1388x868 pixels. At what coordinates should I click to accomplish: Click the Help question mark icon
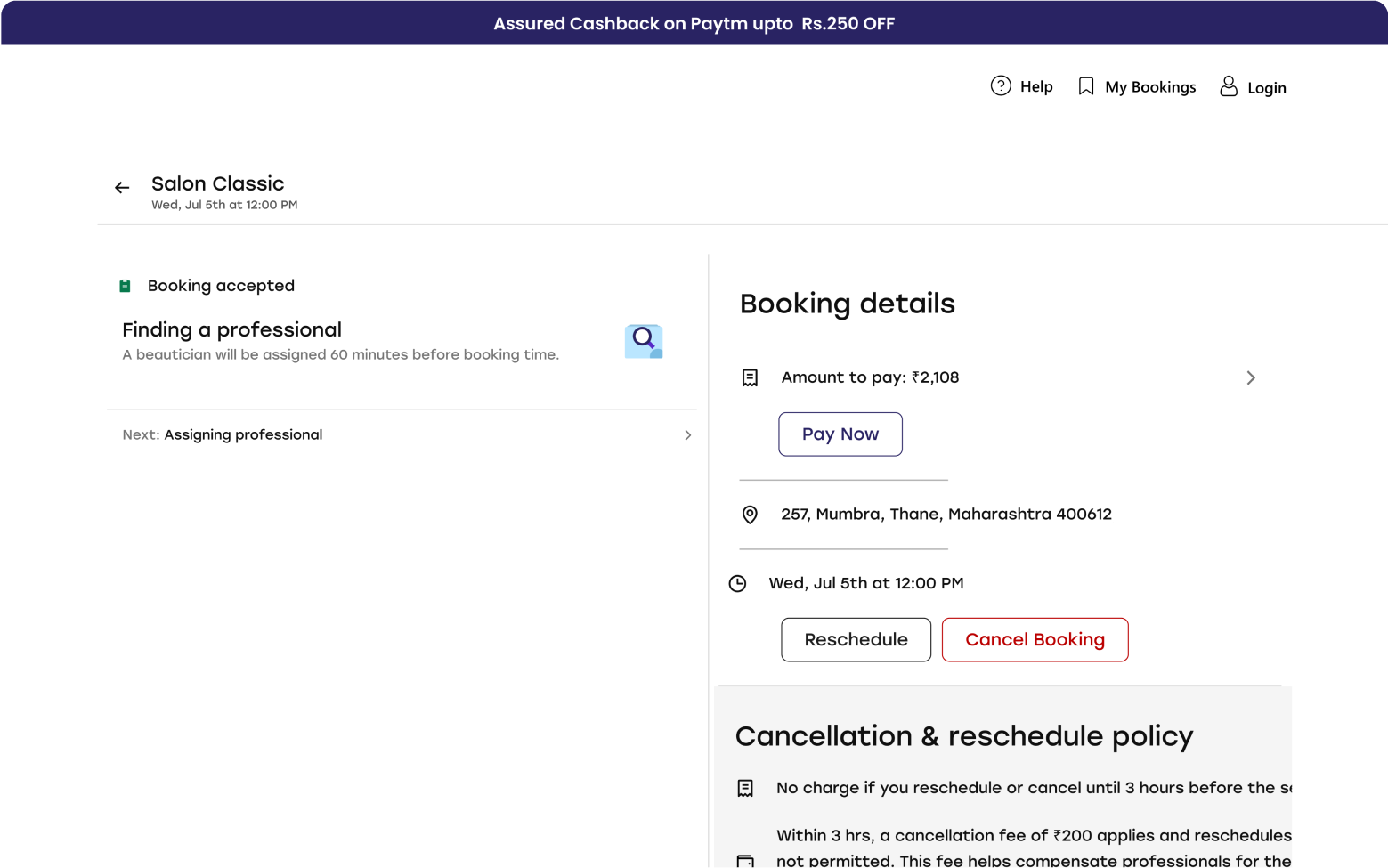click(x=1001, y=86)
